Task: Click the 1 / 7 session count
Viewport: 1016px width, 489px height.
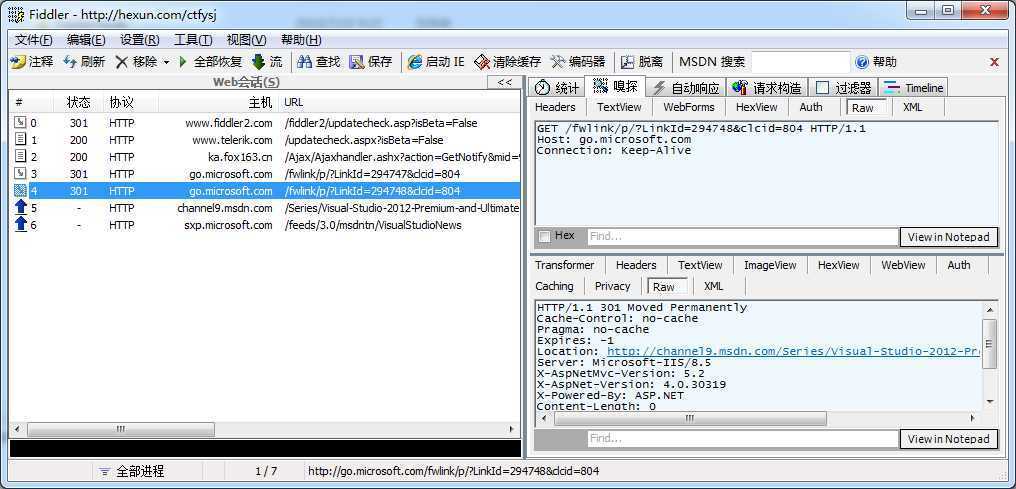Action: point(266,472)
